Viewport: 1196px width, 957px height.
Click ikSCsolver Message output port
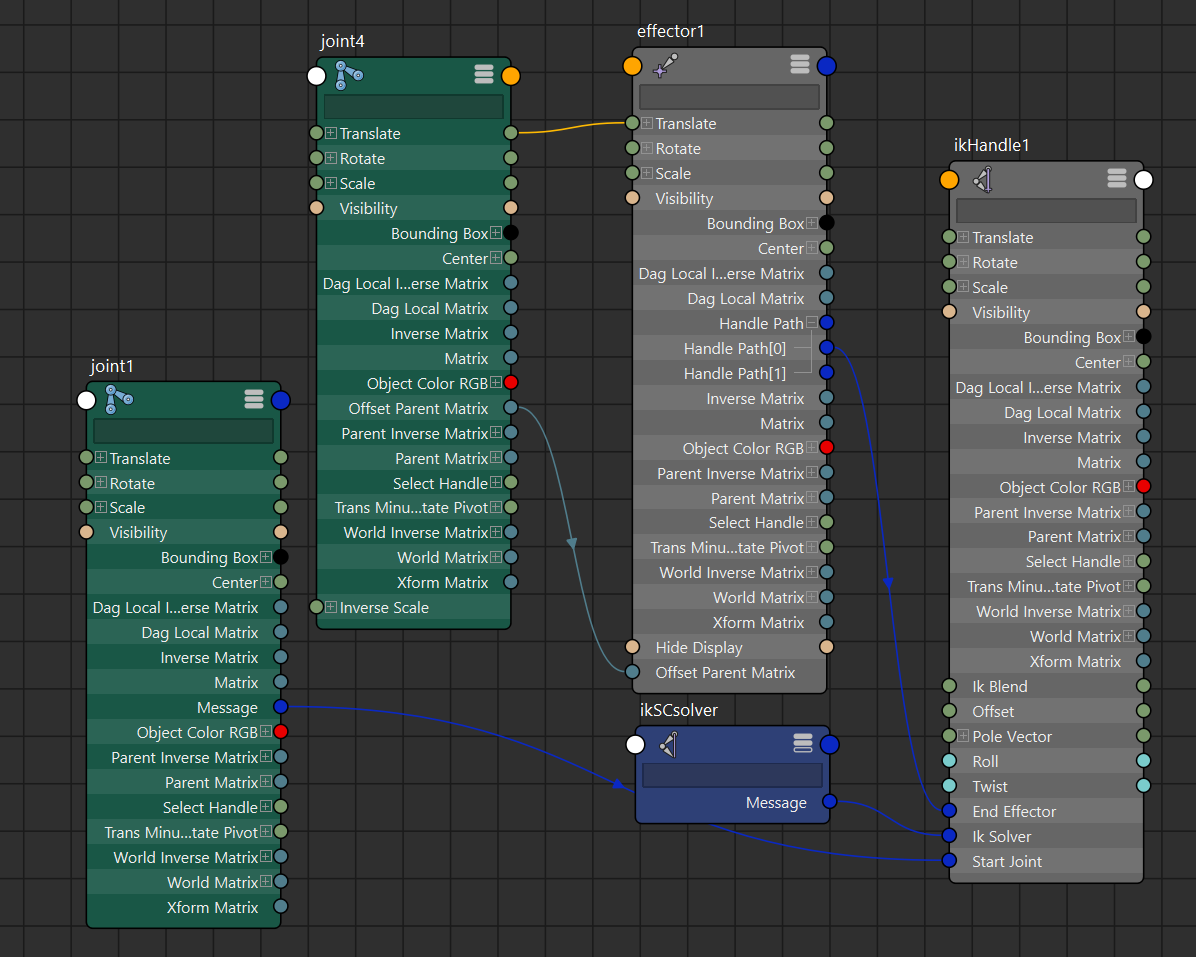[828, 802]
